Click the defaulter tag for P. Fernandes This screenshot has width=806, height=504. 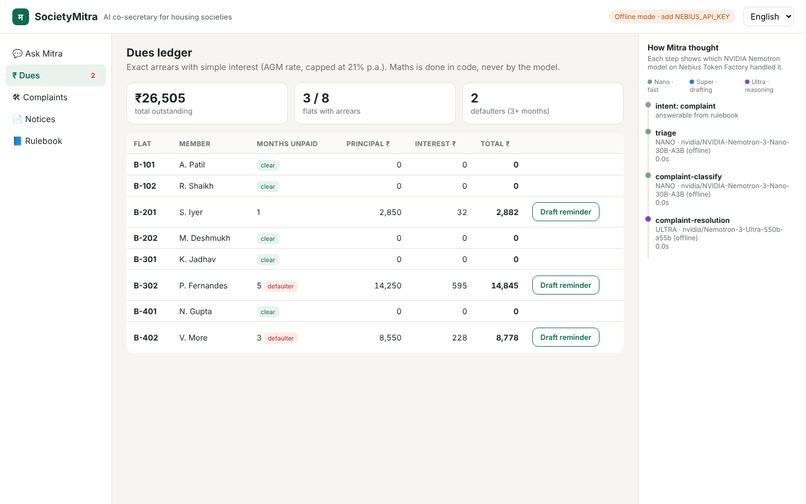[x=281, y=286]
